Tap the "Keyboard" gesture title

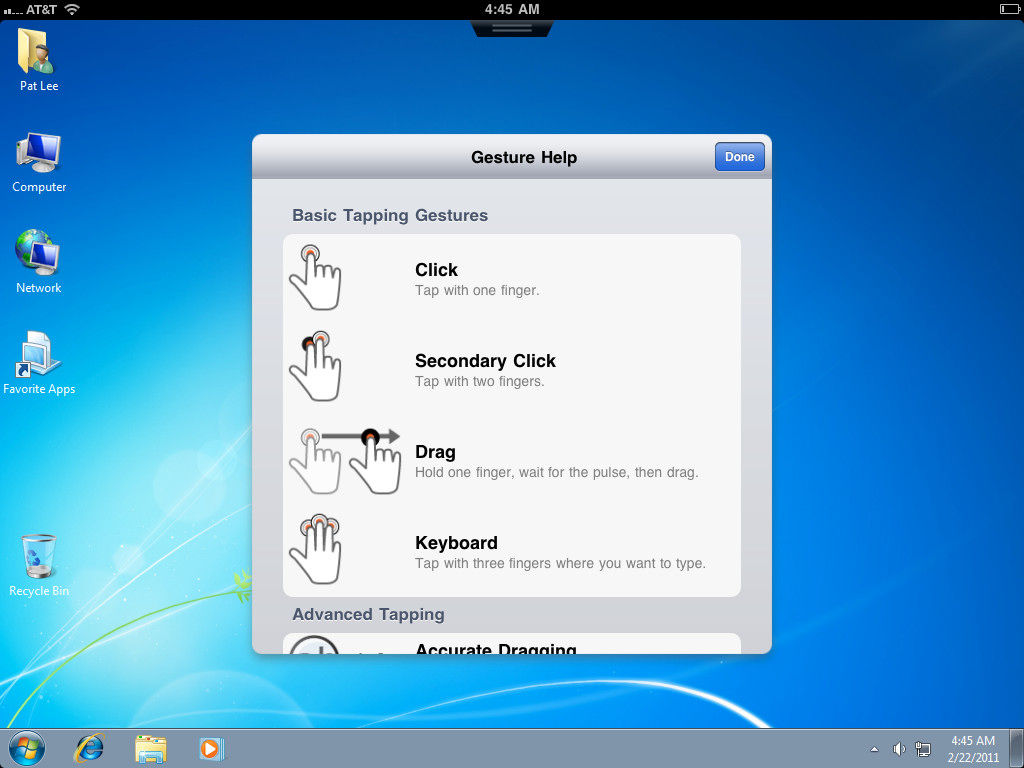(x=456, y=543)
